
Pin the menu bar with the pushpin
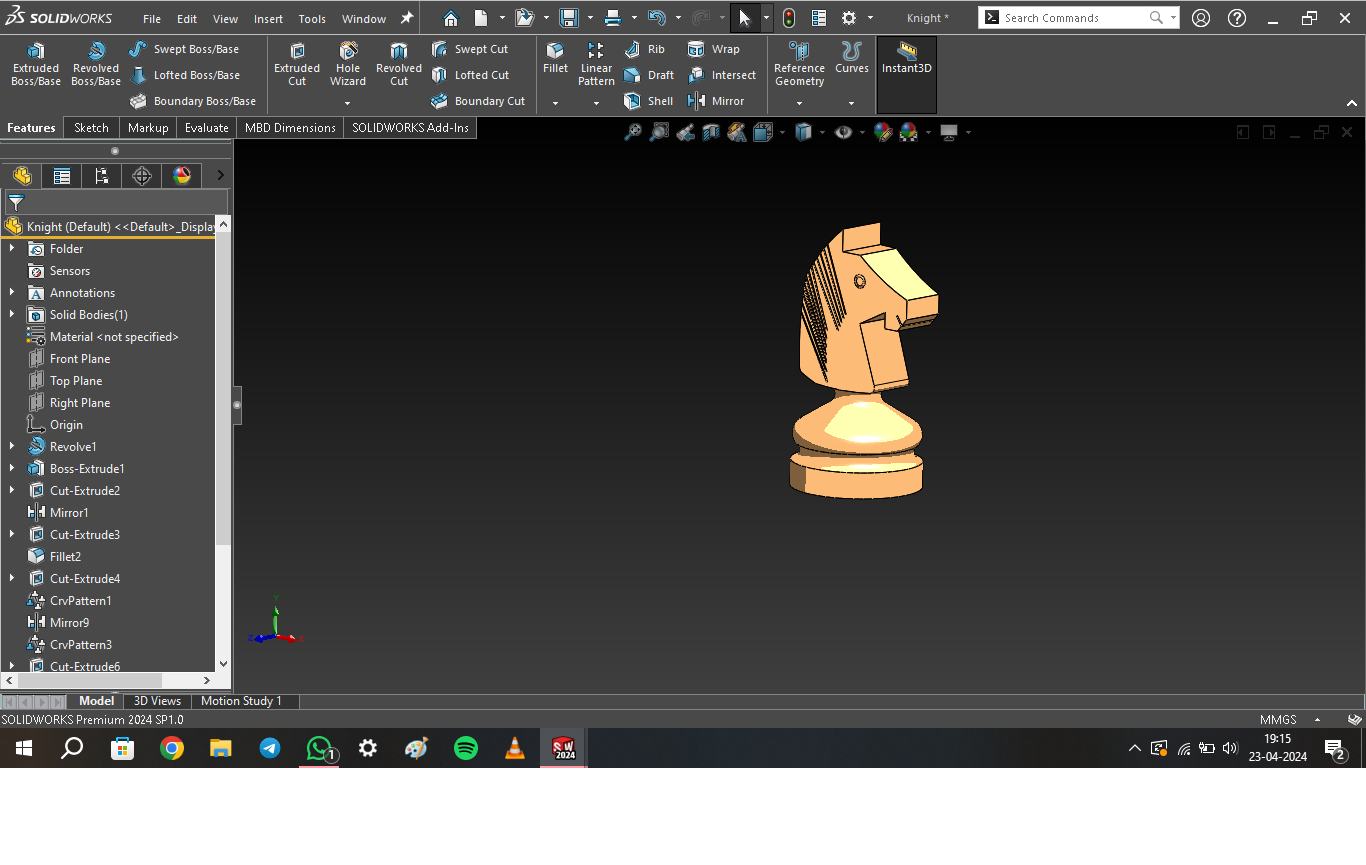tap(407, 18)
